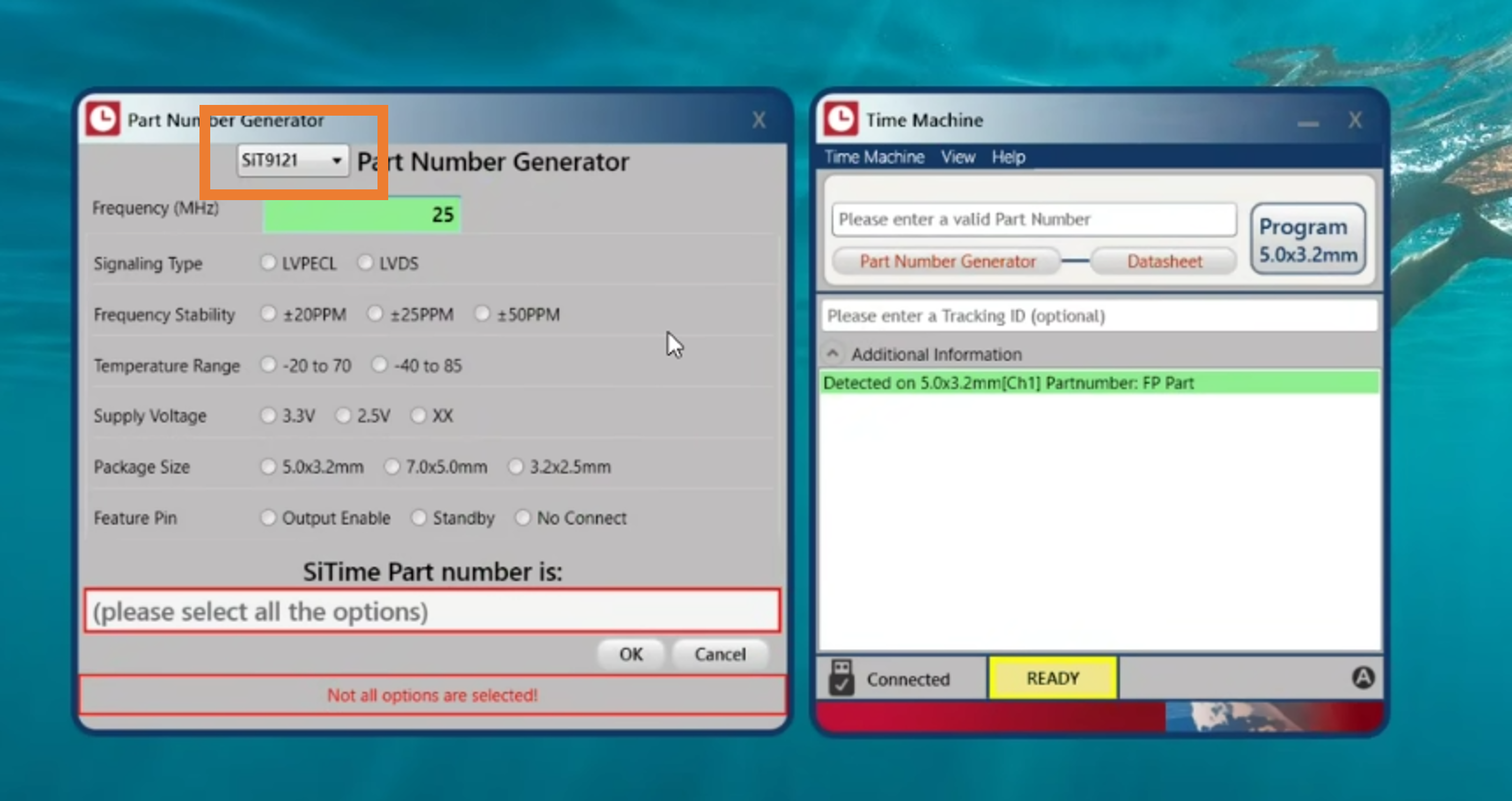Select LVPECL signaling type
1512x801 pixels.
(x=268, y=263)
